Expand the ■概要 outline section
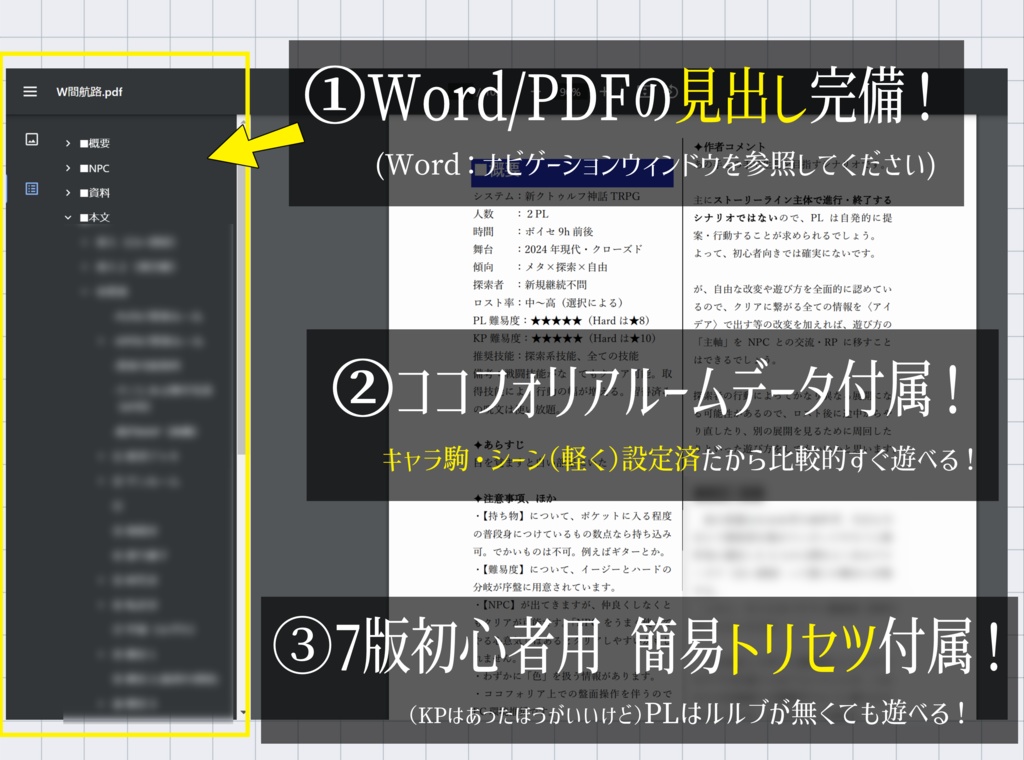 coord(68,143)
